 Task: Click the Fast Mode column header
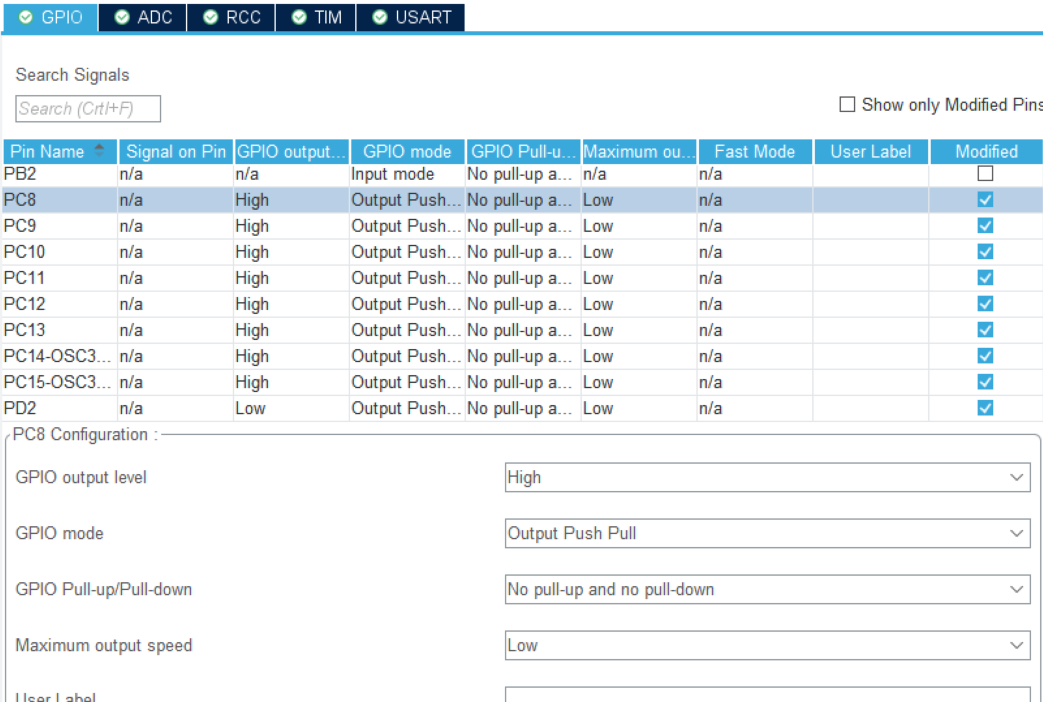point(755,152)
